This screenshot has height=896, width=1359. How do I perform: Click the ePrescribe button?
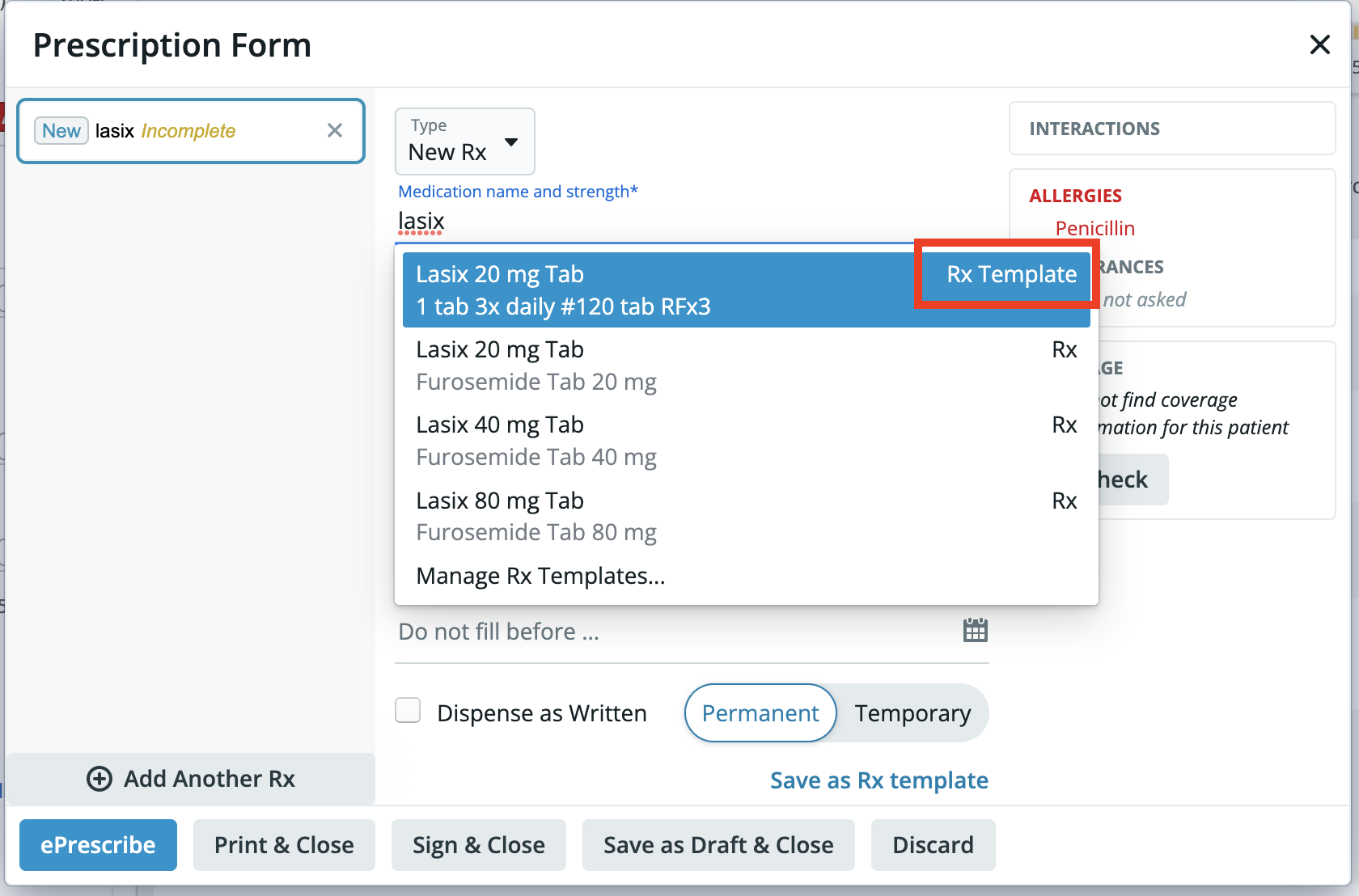tap(97, 844)
